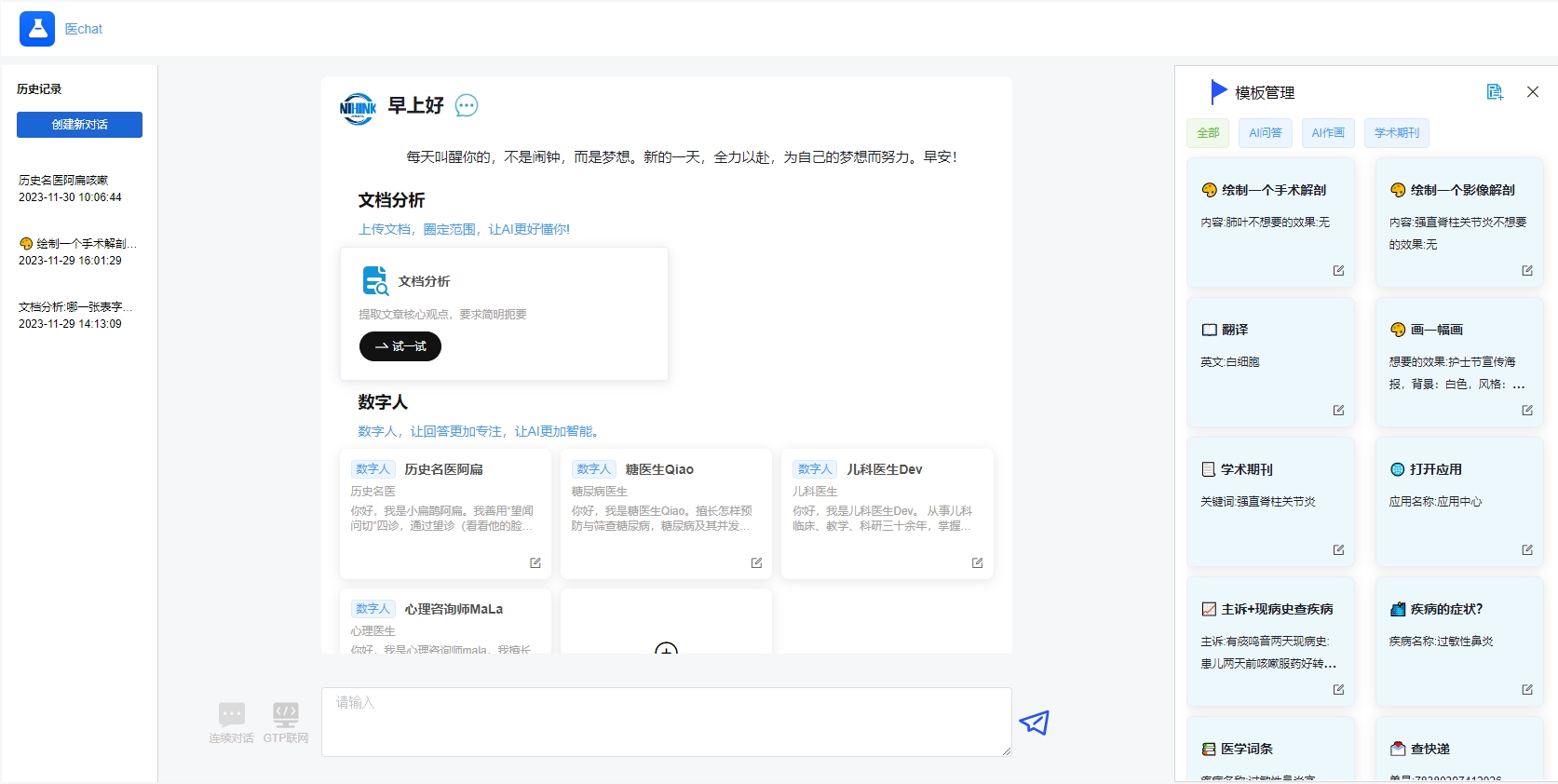This screenshot has height=784, width=1558.
Task: Send the message with paper plane icon
Action: (1034, 723)
